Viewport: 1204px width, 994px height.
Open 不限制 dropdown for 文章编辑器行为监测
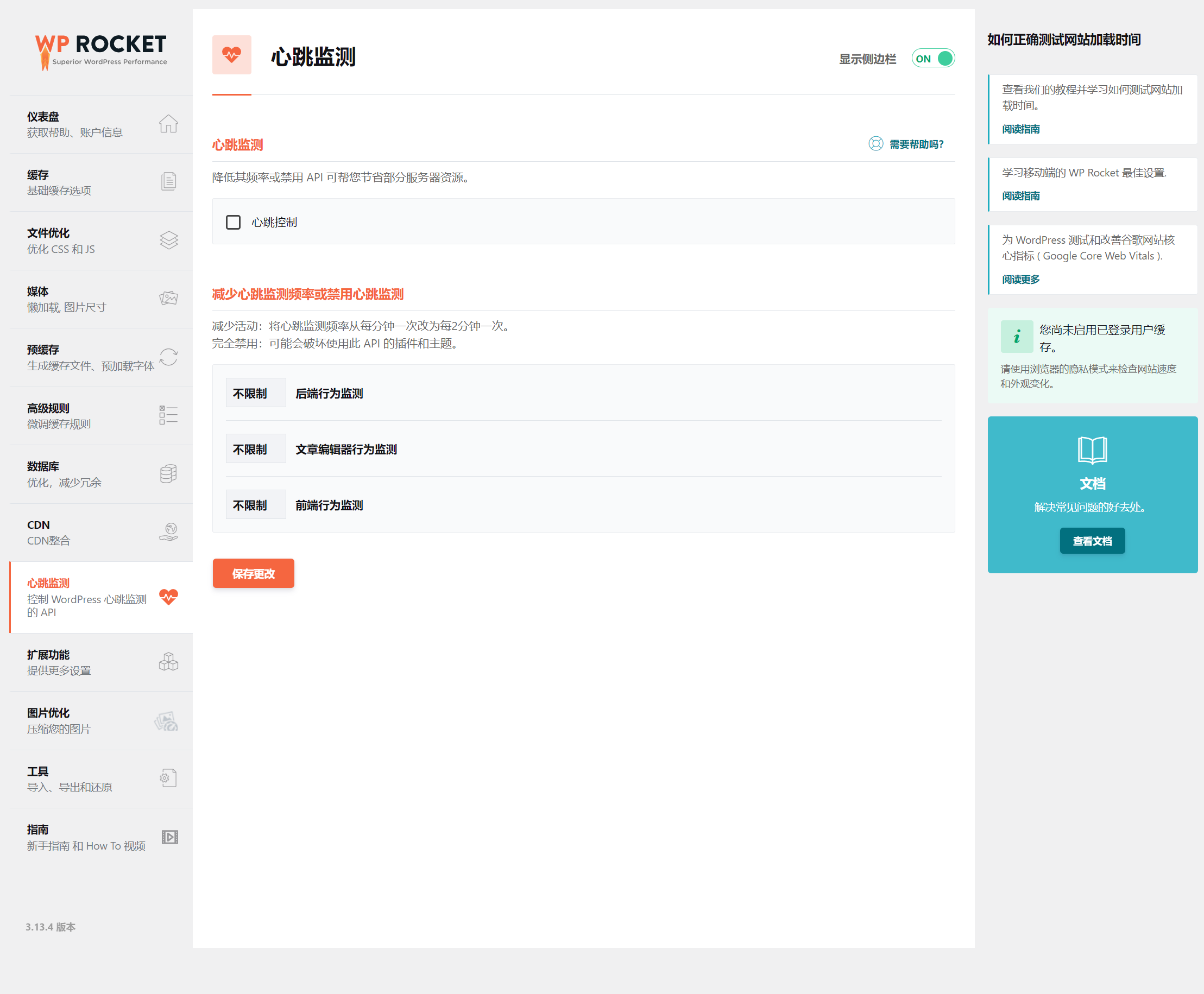255,449
